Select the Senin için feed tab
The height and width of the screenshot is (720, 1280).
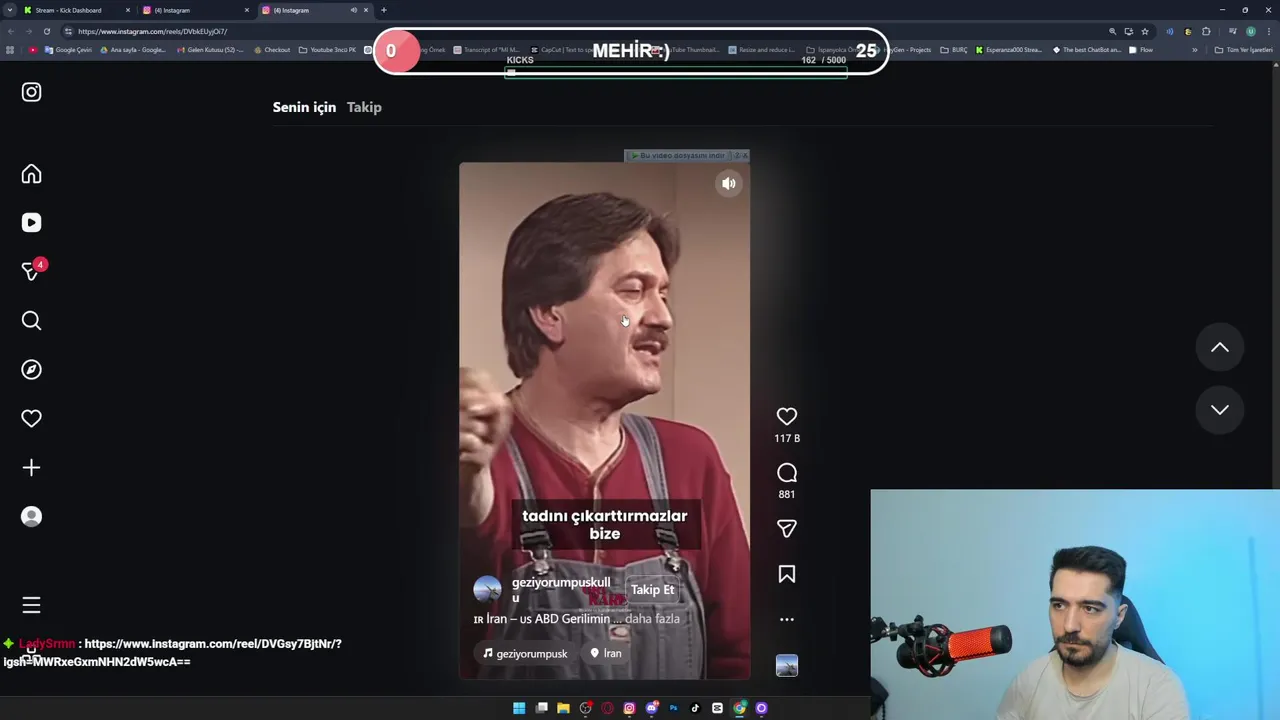[x=304, y=107]
